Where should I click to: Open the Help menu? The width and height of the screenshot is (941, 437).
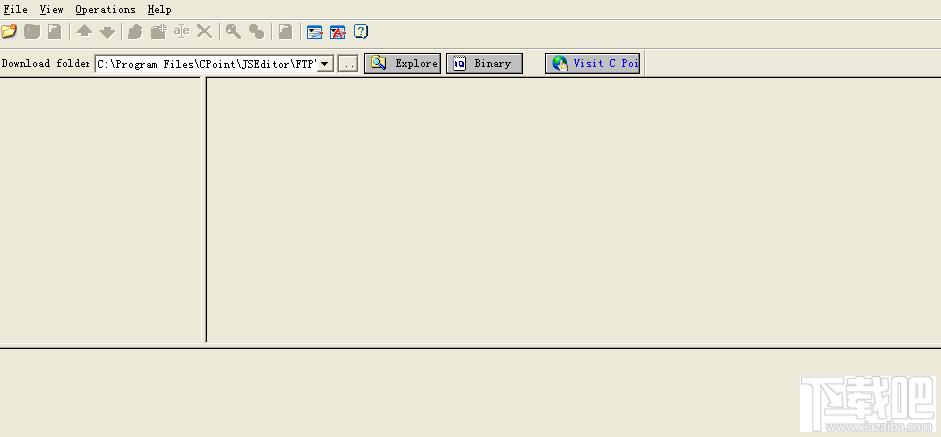click(x=160, y=10)
